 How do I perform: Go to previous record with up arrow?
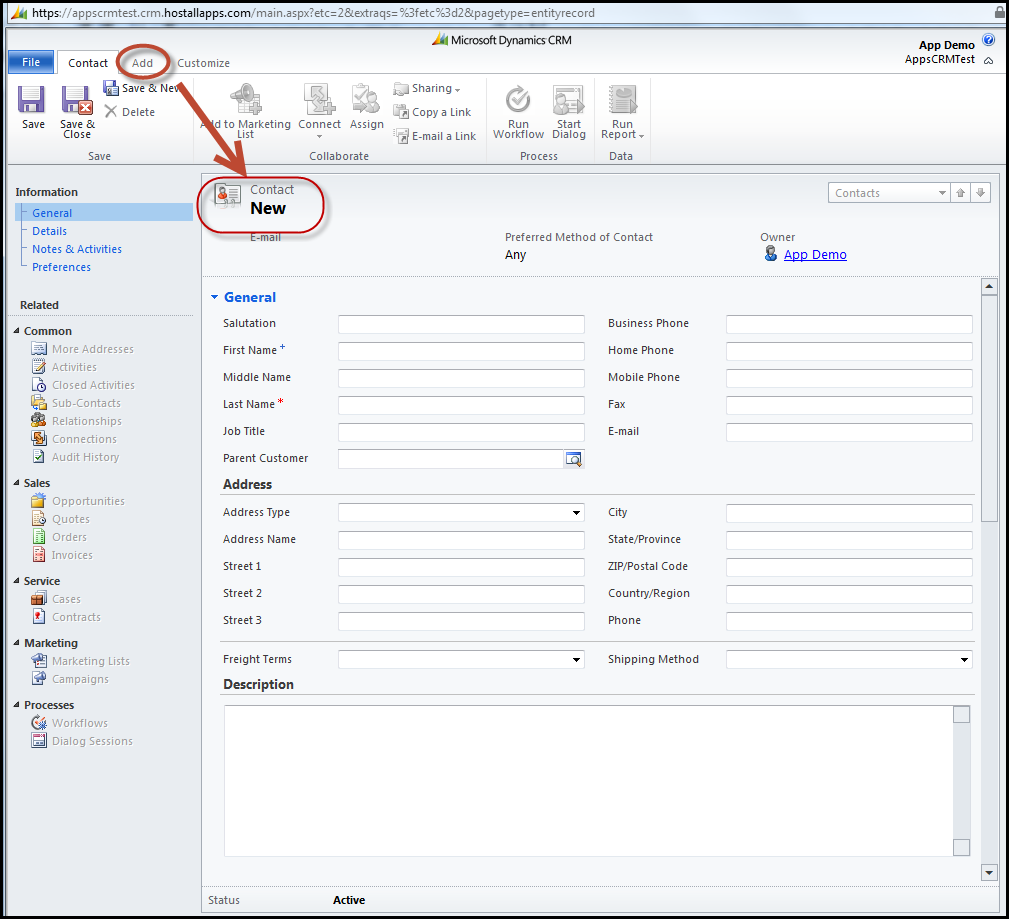[x=961, y=193]
